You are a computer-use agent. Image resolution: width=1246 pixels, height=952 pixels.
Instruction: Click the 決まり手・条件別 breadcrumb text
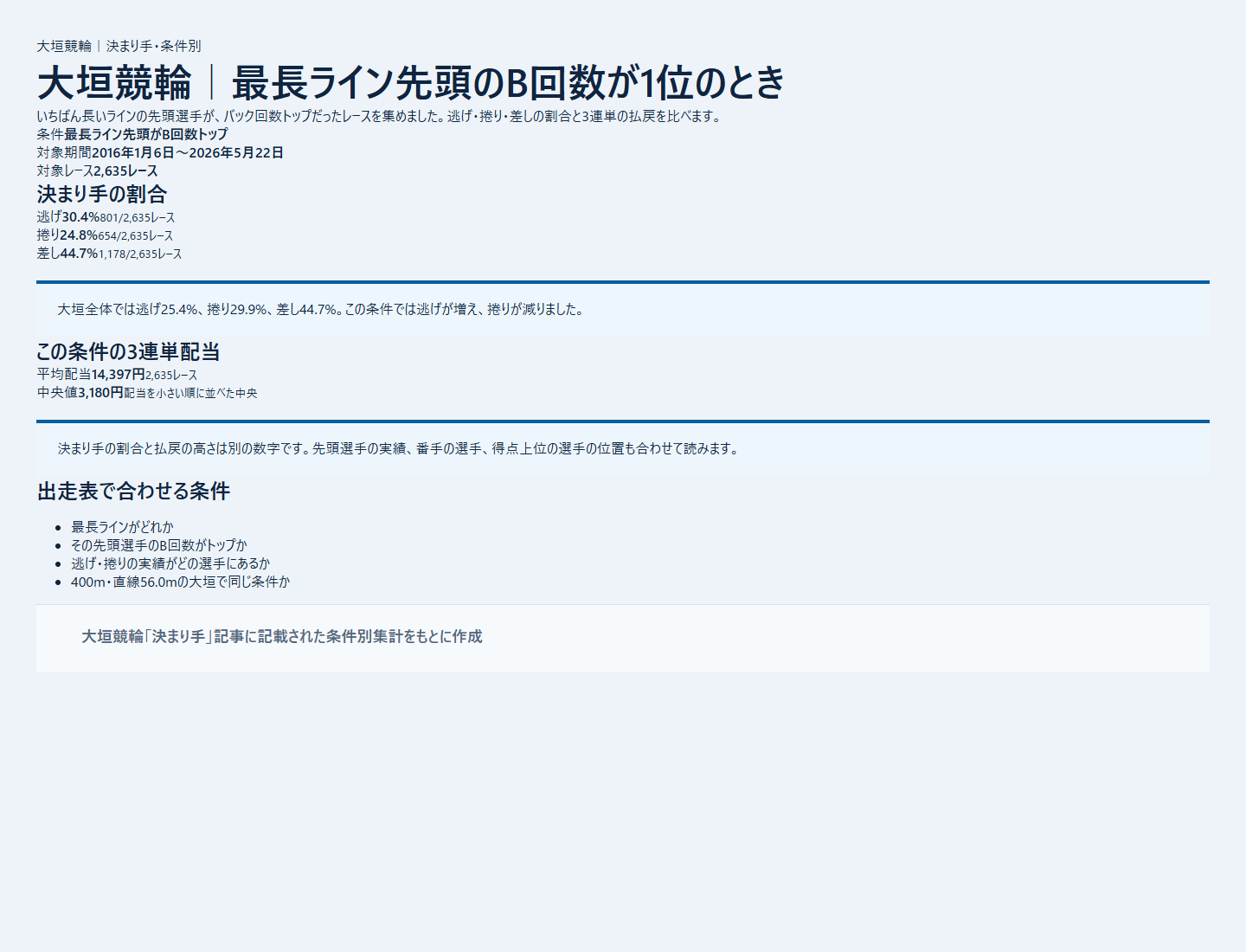(x=153, y=46)
